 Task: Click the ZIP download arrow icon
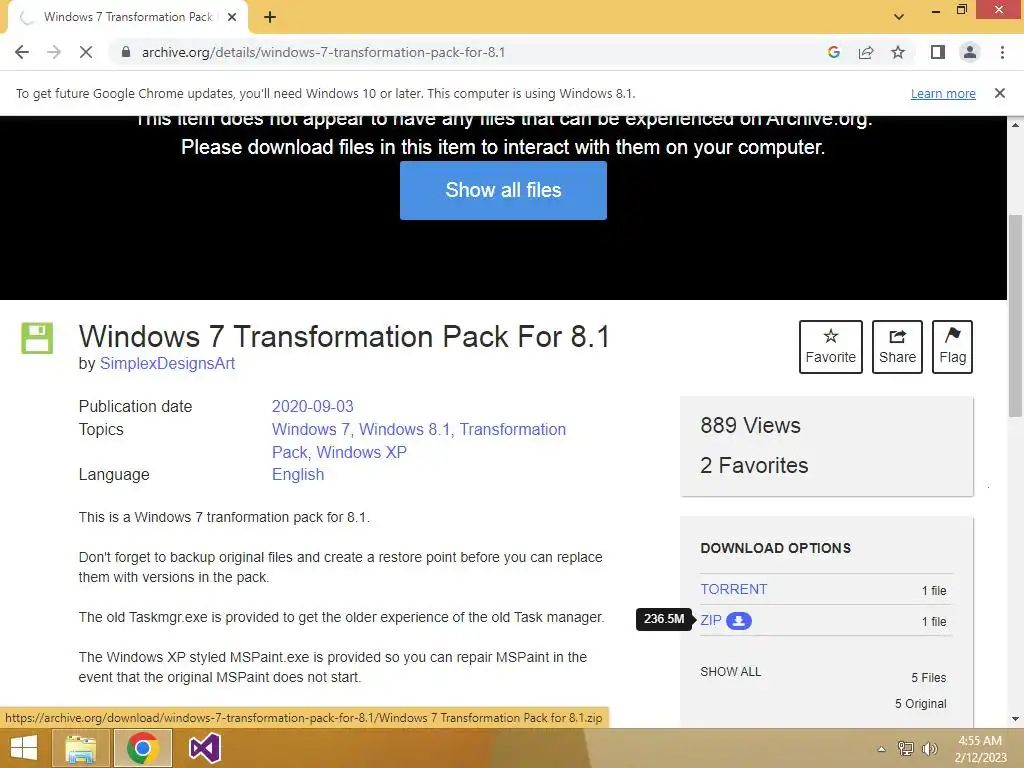[x=739, y=620]
